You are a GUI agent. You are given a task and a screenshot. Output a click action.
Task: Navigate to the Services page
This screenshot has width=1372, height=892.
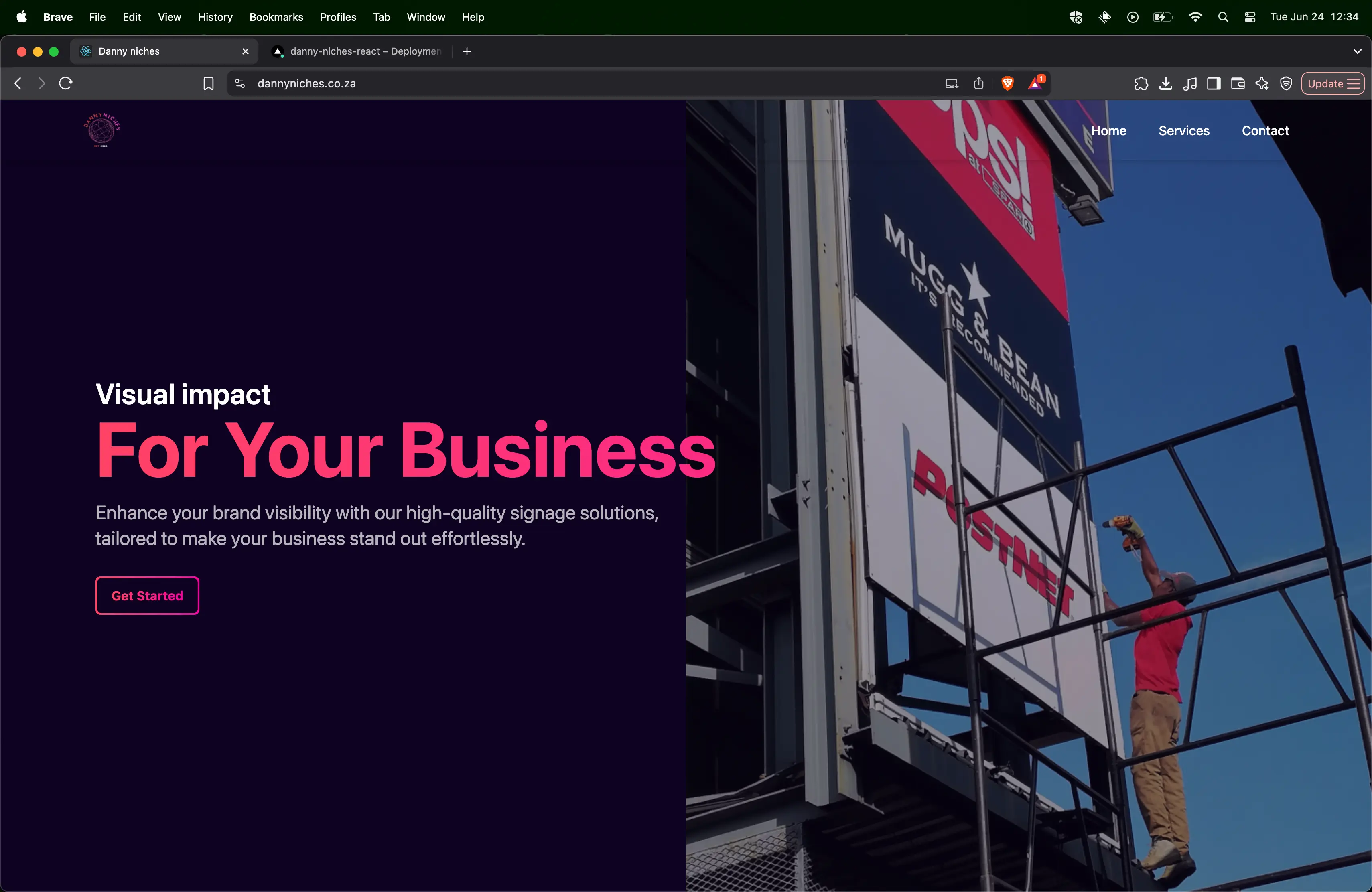1183,130
